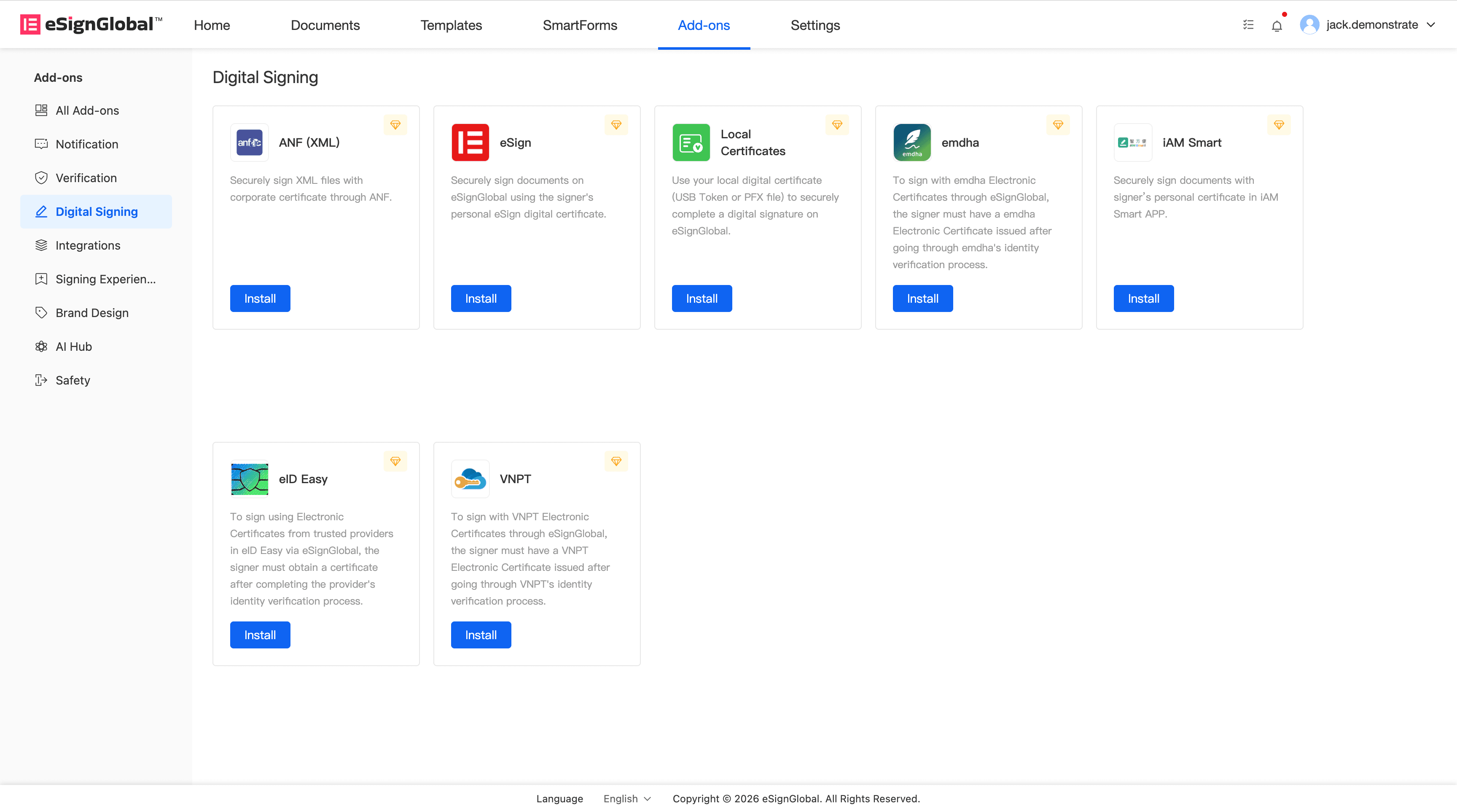The height and width of the screenshot is (812, 1457).
Task: Open Signing Experien... sidebar item
Action: coord(96,279)
